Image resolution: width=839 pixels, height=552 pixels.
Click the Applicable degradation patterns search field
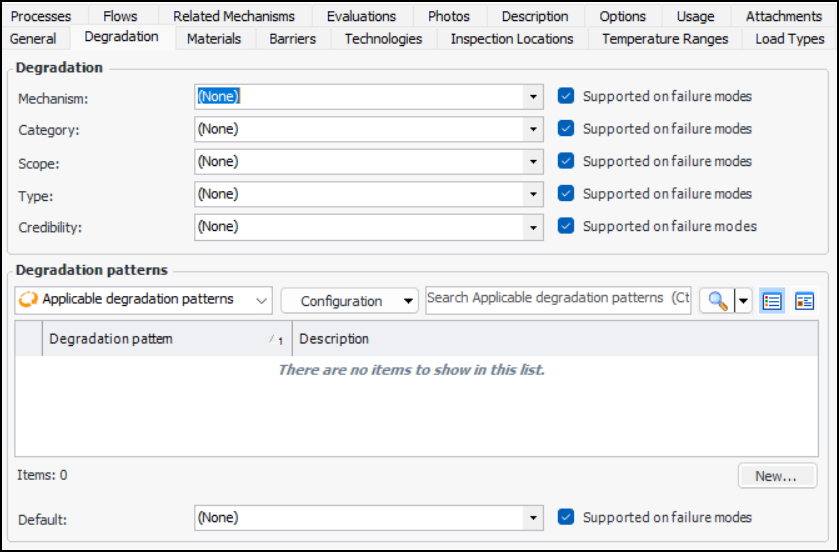pos(557,298)
